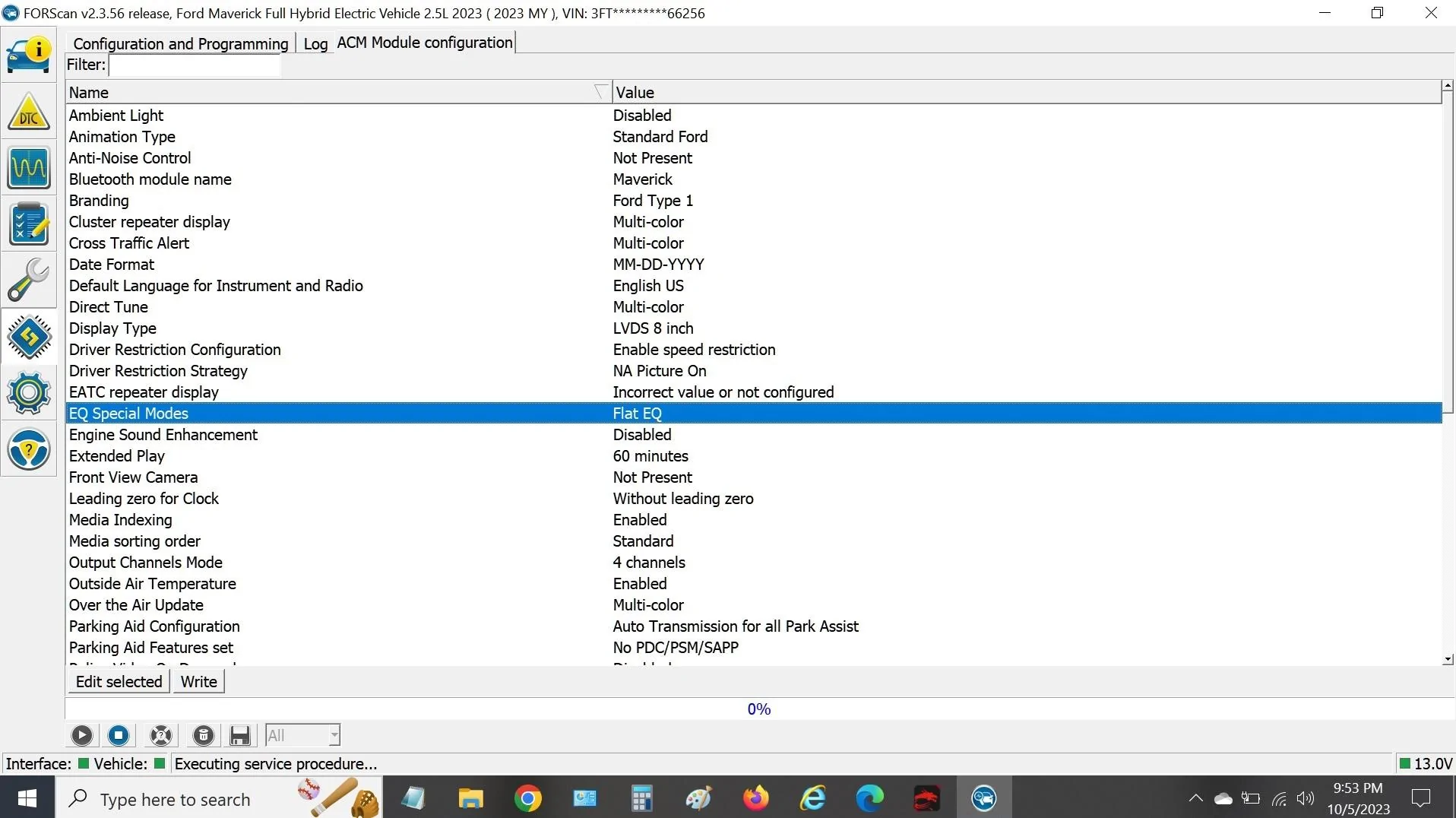Open the DTC trouble codes section
1456x818 pixels.
pos(29,111)
